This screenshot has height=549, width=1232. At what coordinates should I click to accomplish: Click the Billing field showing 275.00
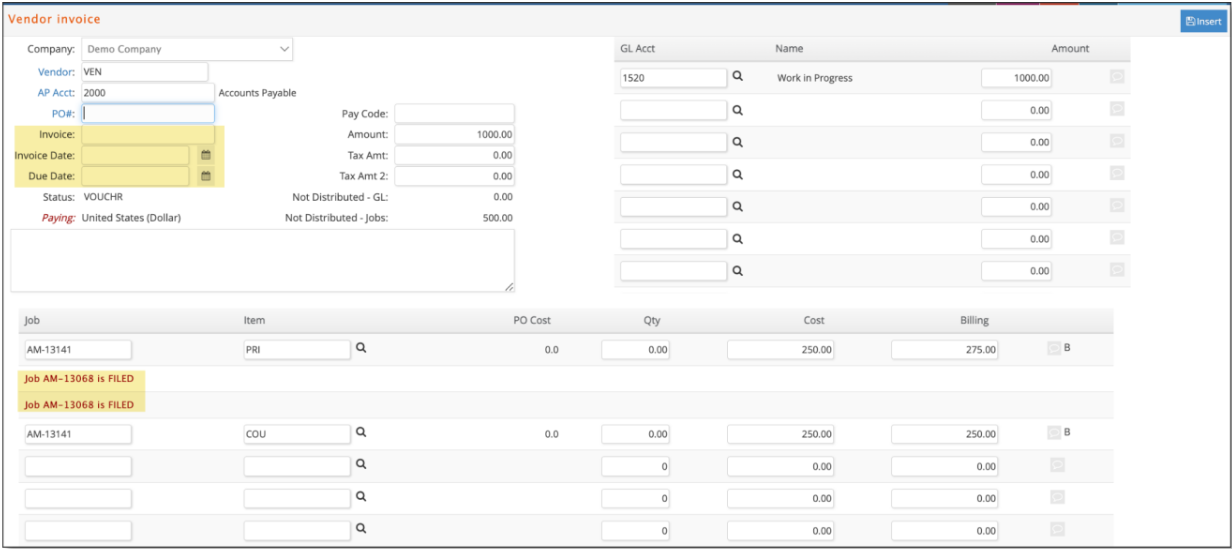click(944, 350)
